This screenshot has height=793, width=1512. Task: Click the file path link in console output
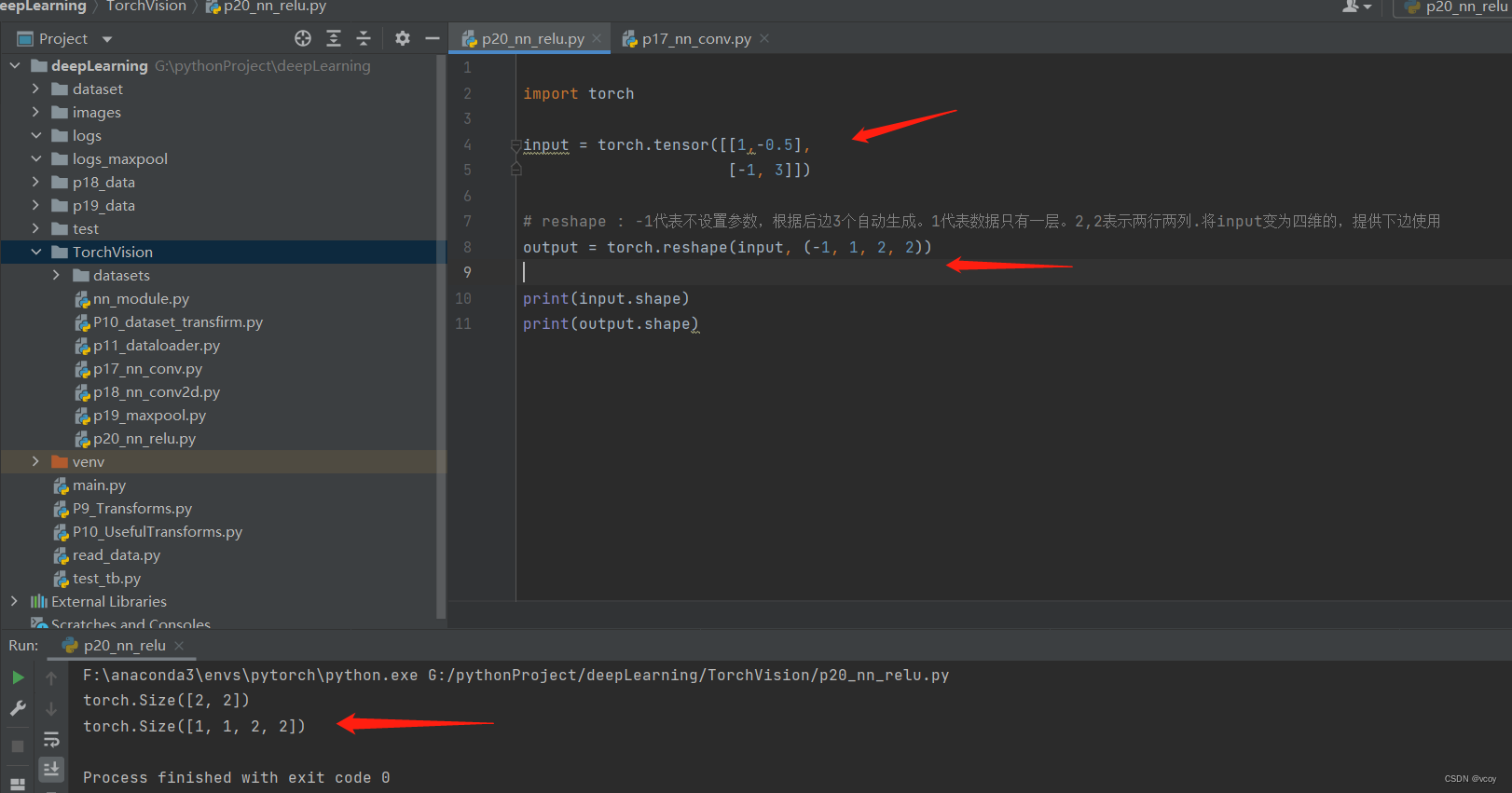point(688,675)
